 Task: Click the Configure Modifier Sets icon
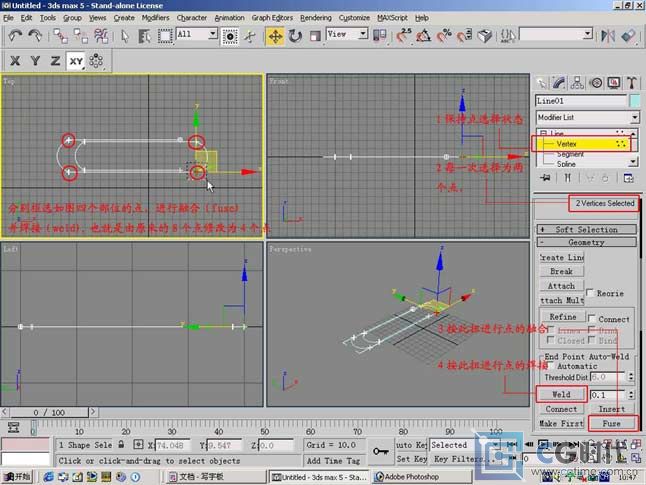point(628,178)
